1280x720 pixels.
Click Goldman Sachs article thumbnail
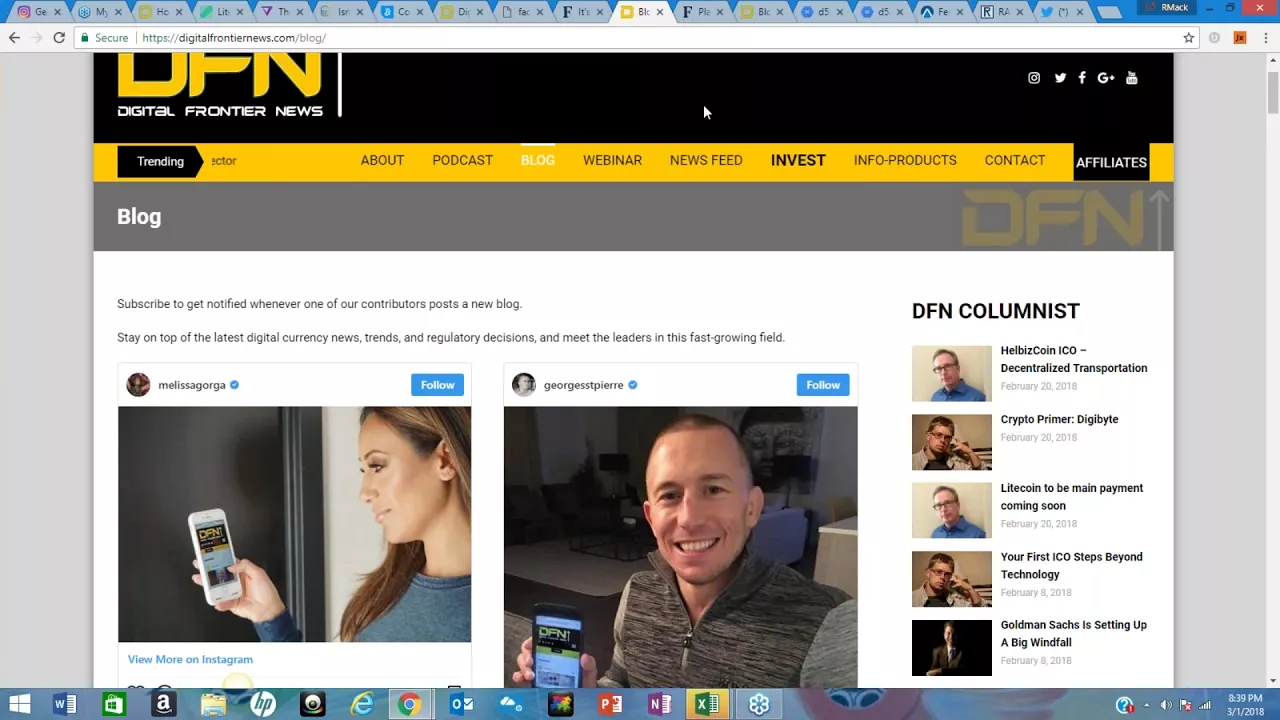[x=952, y=648]
